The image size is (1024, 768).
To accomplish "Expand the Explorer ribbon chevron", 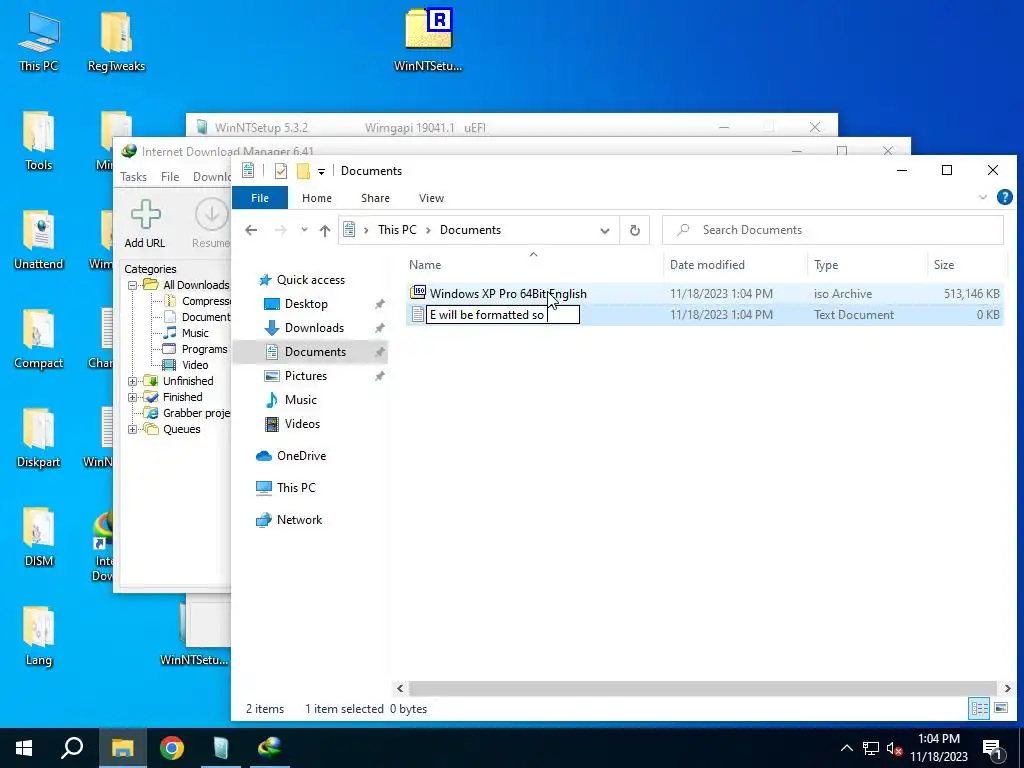I will click(x=983, y=197).
